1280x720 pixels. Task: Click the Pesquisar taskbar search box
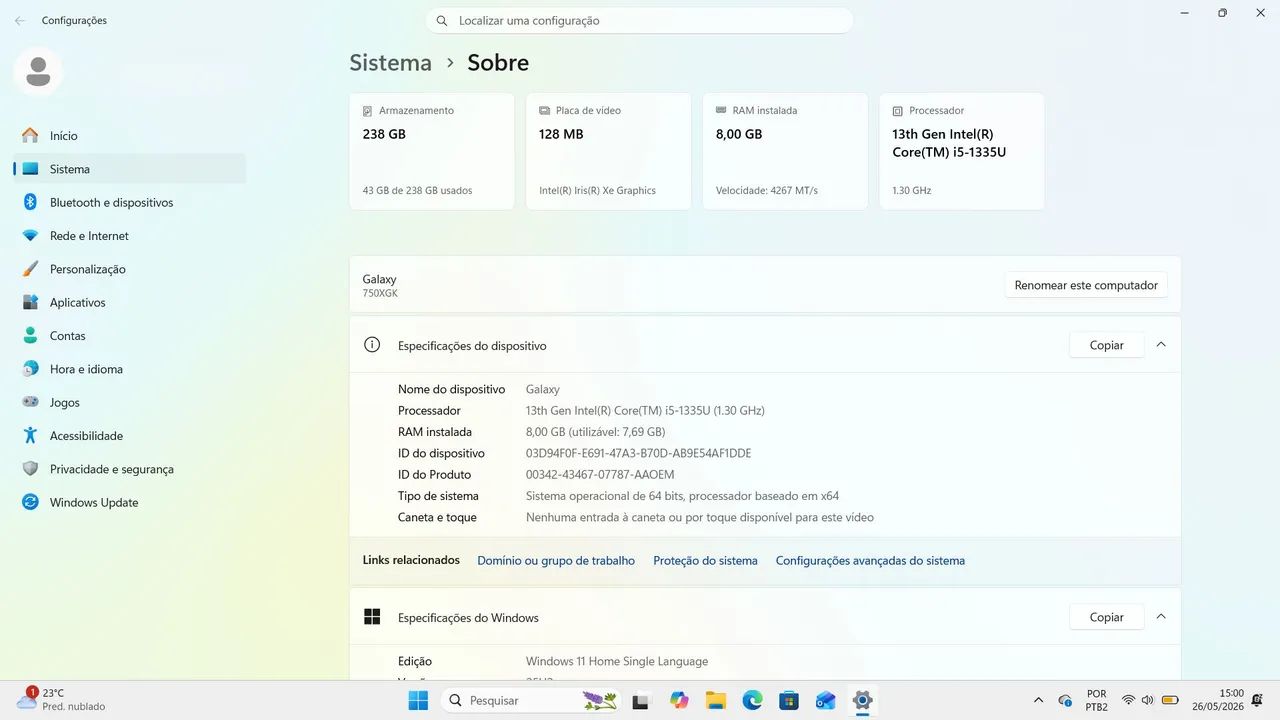tap(530, 700)
